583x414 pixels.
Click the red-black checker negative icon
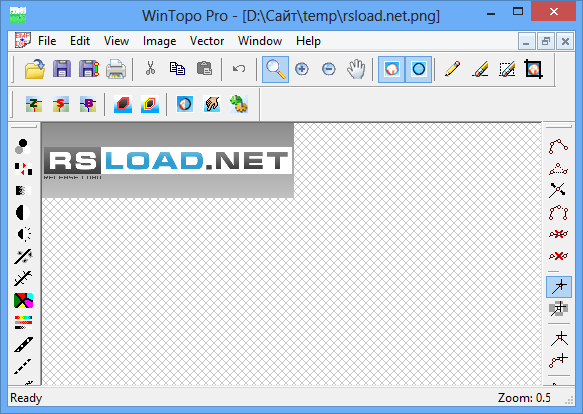click(x=23, y=169)
